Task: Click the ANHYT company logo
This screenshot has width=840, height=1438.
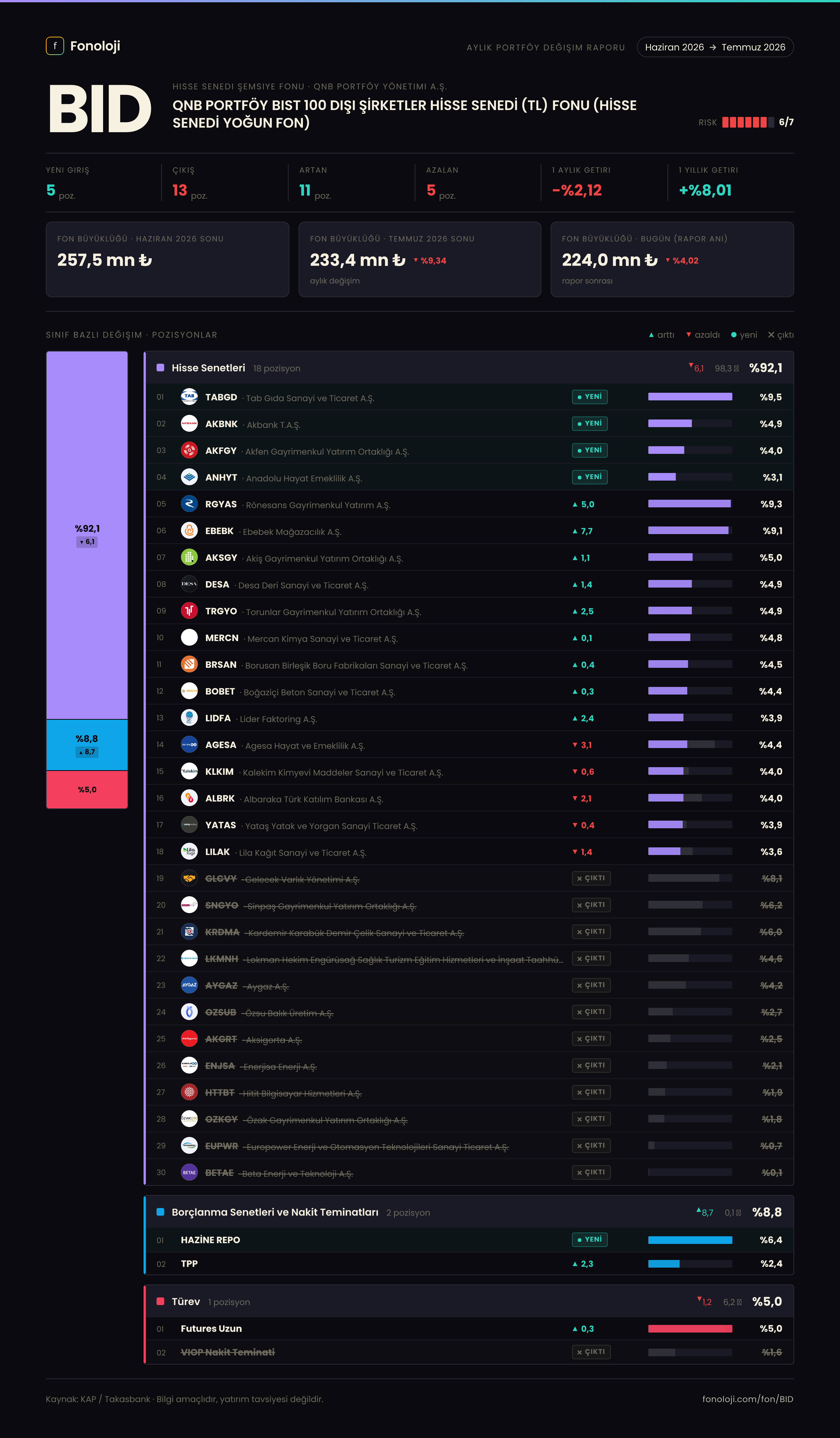Action: click(x=189, y=477)
